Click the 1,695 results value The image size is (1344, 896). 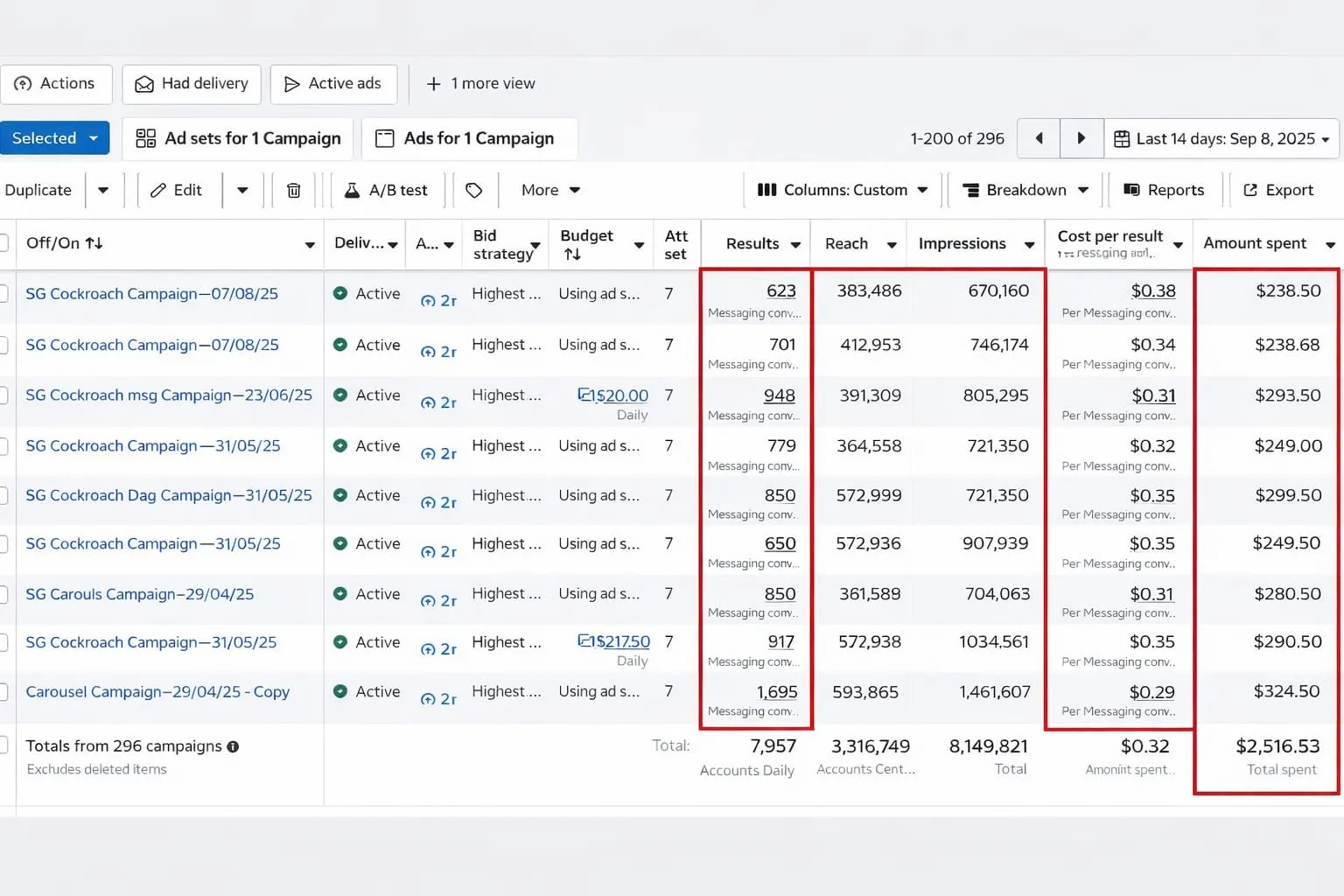click(777, 692)
